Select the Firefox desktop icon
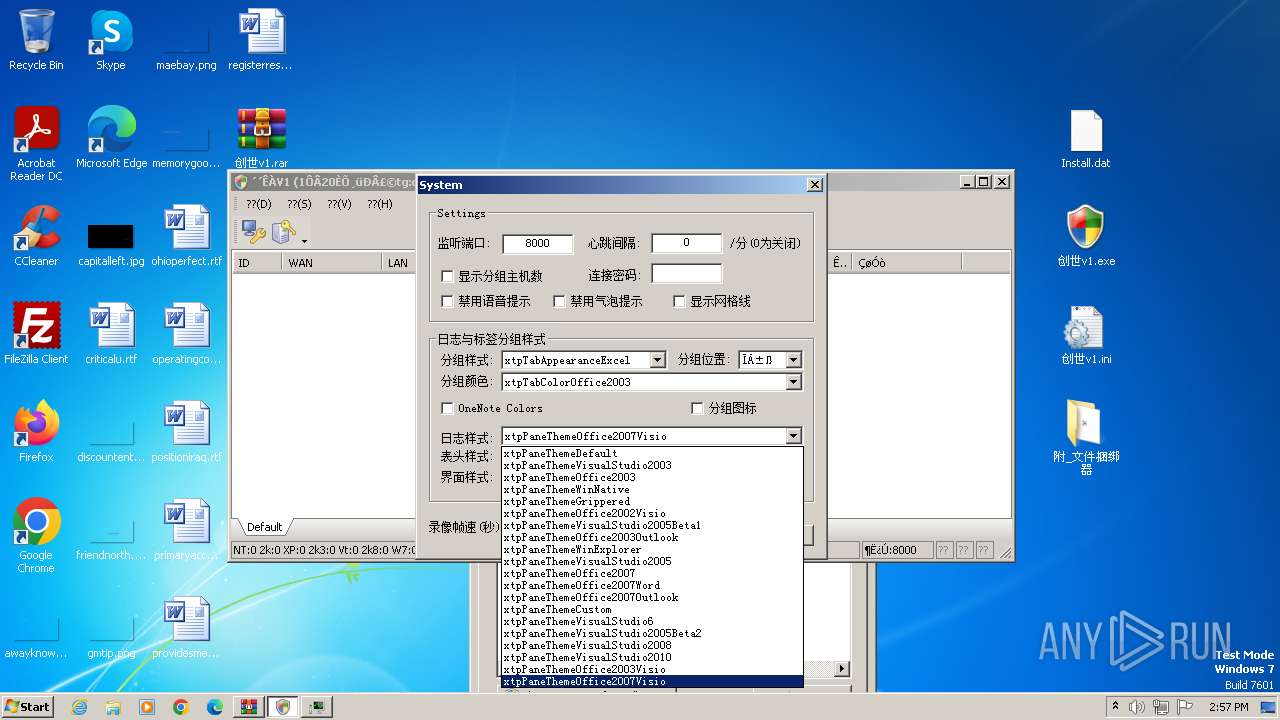 (x=36, y=432)
